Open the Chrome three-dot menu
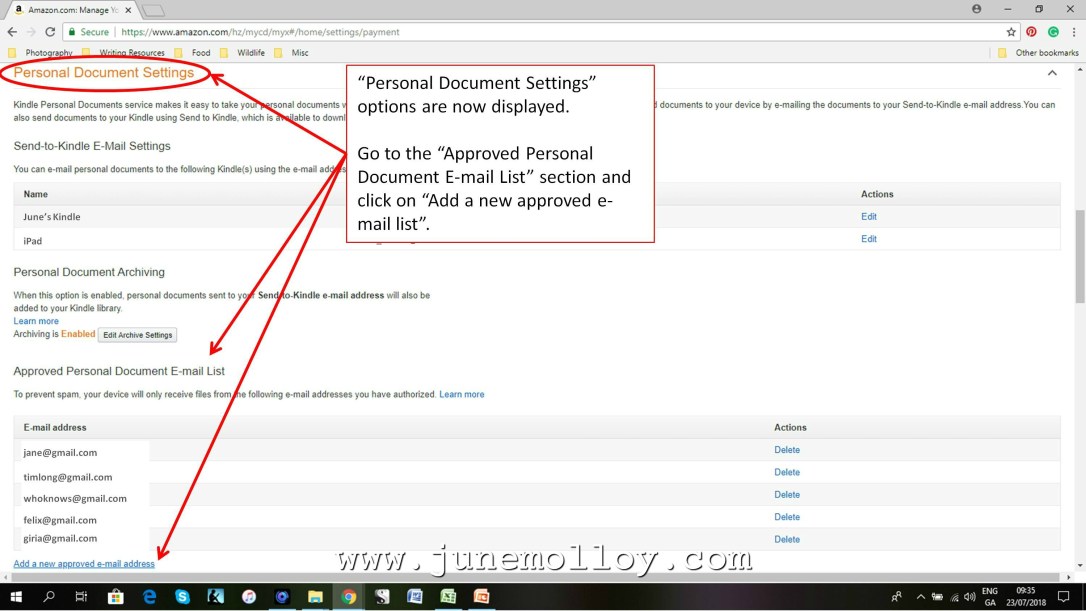Viewport: 1086px width, 611px height. (x=1073, y=32)
